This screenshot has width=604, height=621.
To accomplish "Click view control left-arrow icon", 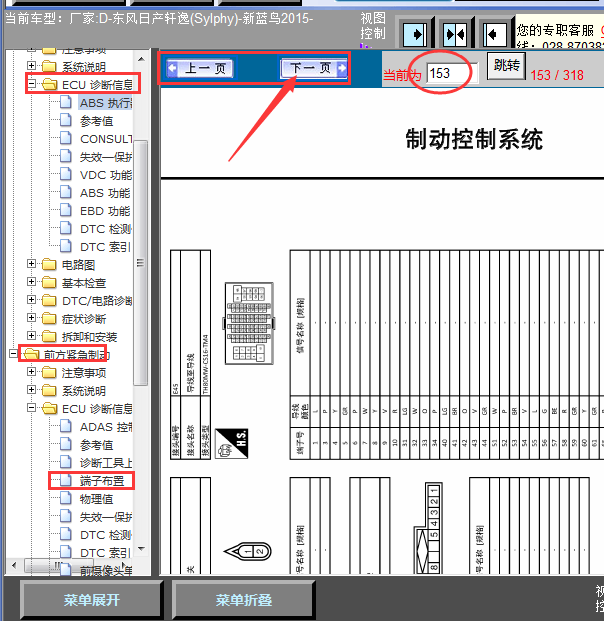I will click(x=495, y=34).
